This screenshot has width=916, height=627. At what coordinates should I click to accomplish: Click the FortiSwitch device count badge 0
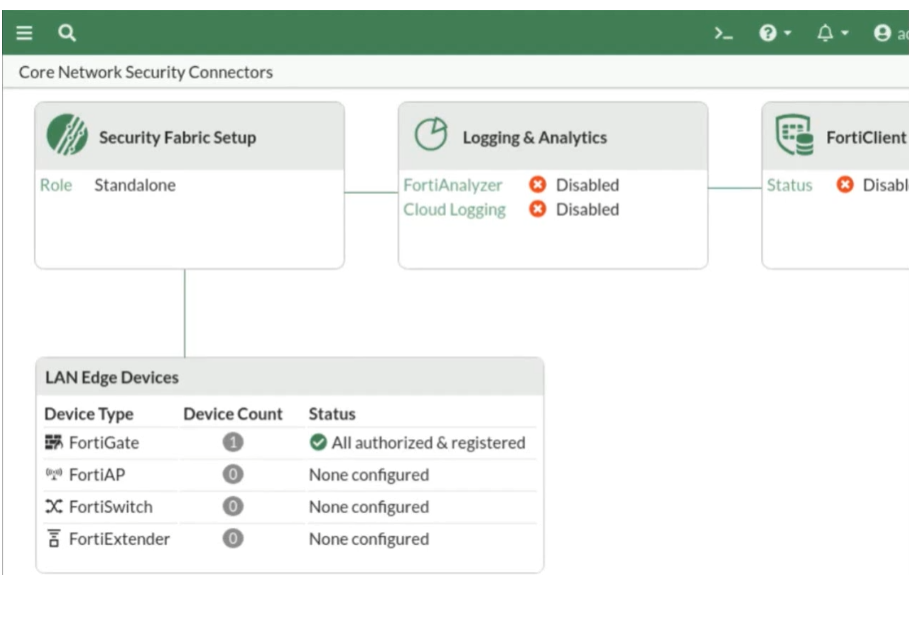(233, 506)
